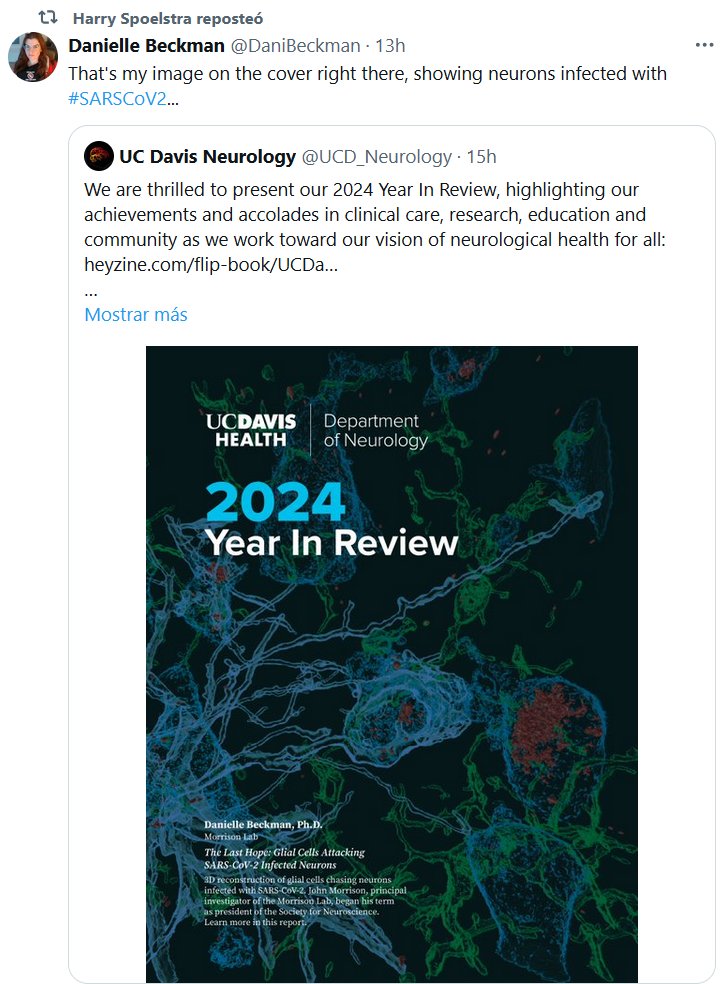This screenshot has height=984, width=726.
Task: Click the 2024 Year In Review title
Action: pyautogui.click(x=331, y=520)
